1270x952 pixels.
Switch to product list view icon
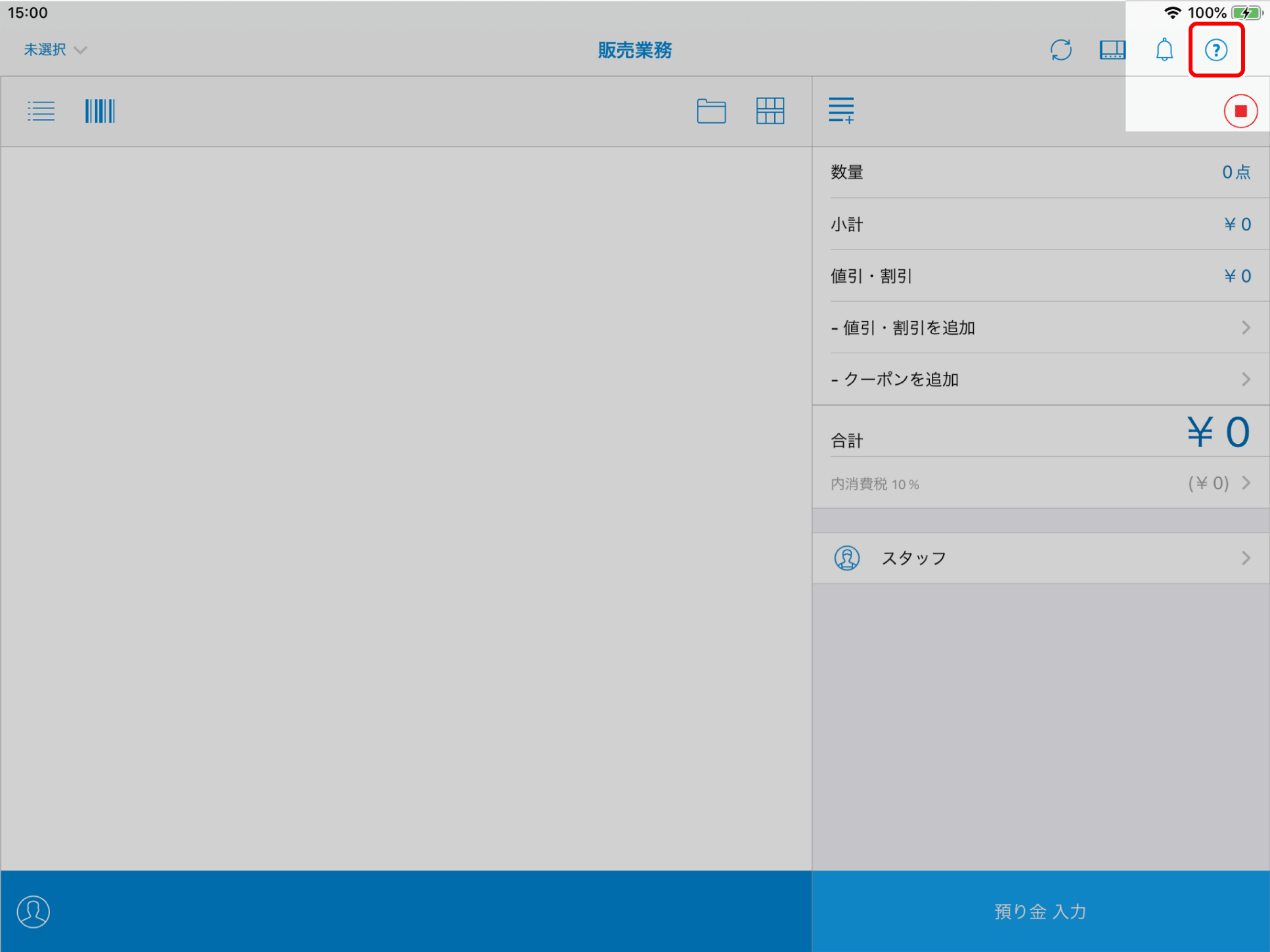point(41,111)
